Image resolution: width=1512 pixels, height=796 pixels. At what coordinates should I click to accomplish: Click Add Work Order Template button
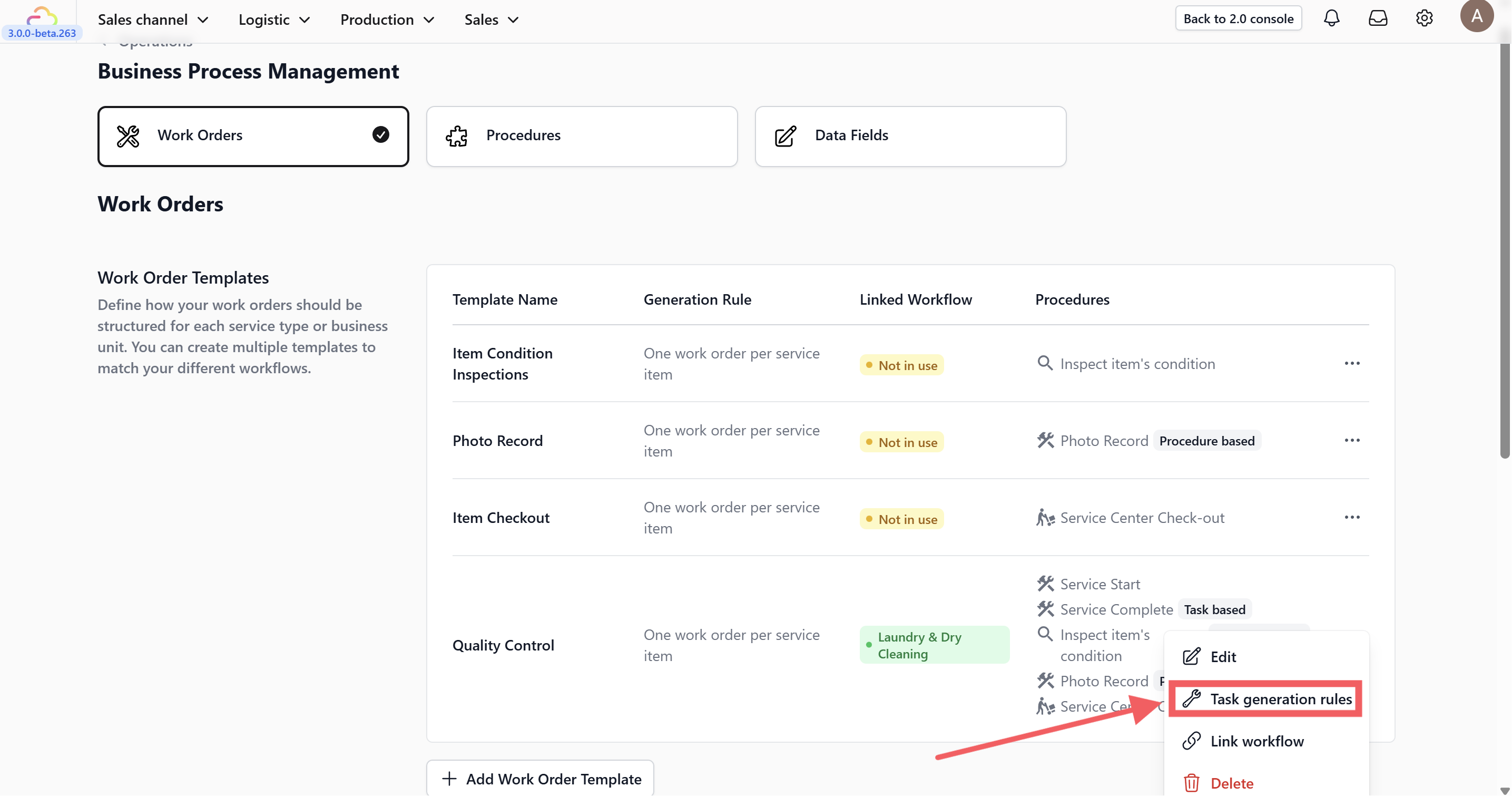pyautogui.click(x=540, y=779)
